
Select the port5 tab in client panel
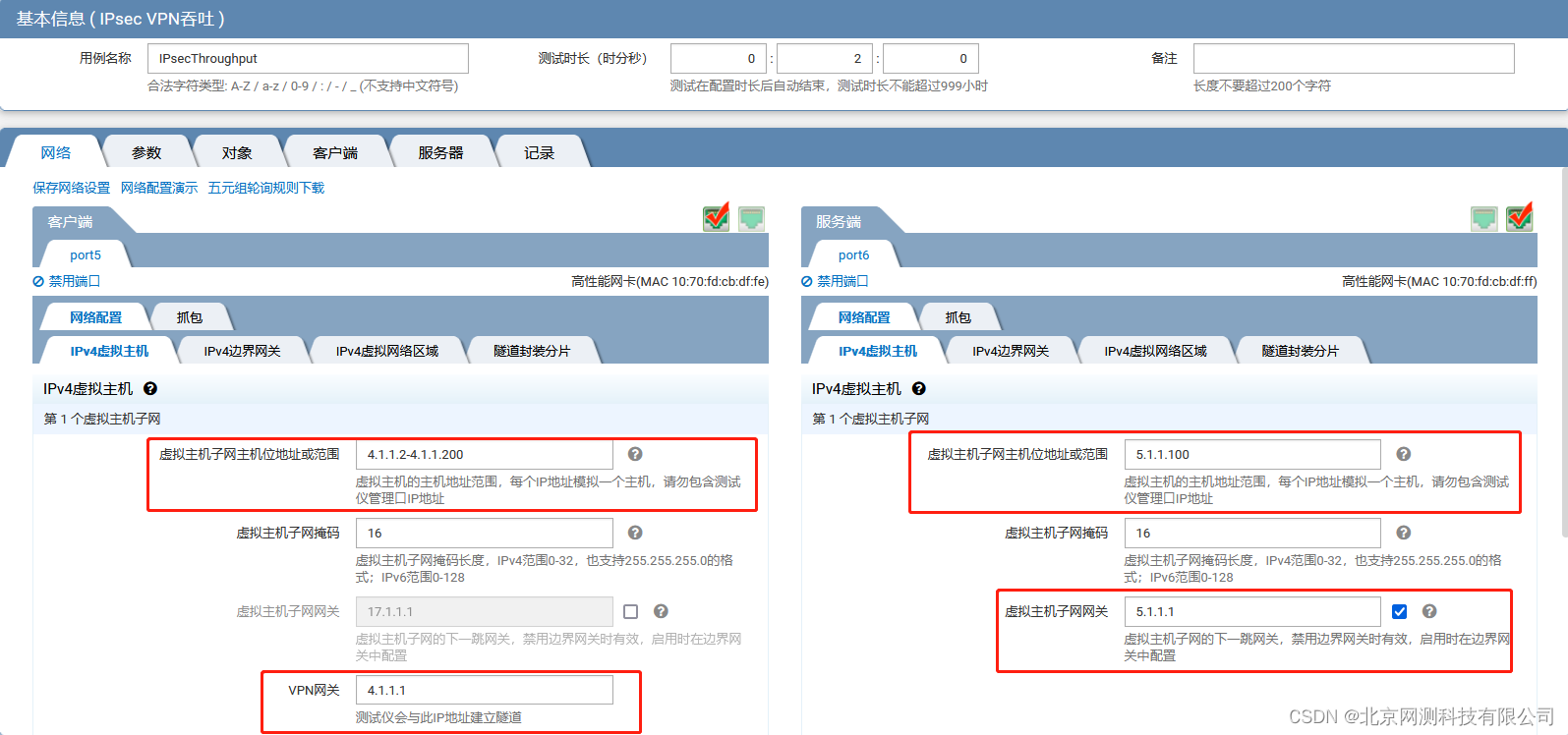(86, 254)
